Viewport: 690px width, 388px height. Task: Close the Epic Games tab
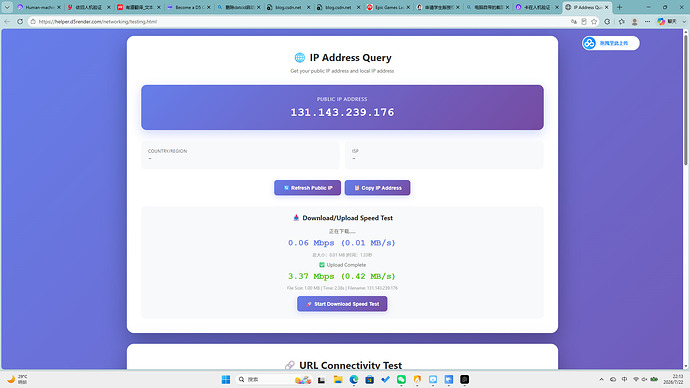(x=408, y=7)
